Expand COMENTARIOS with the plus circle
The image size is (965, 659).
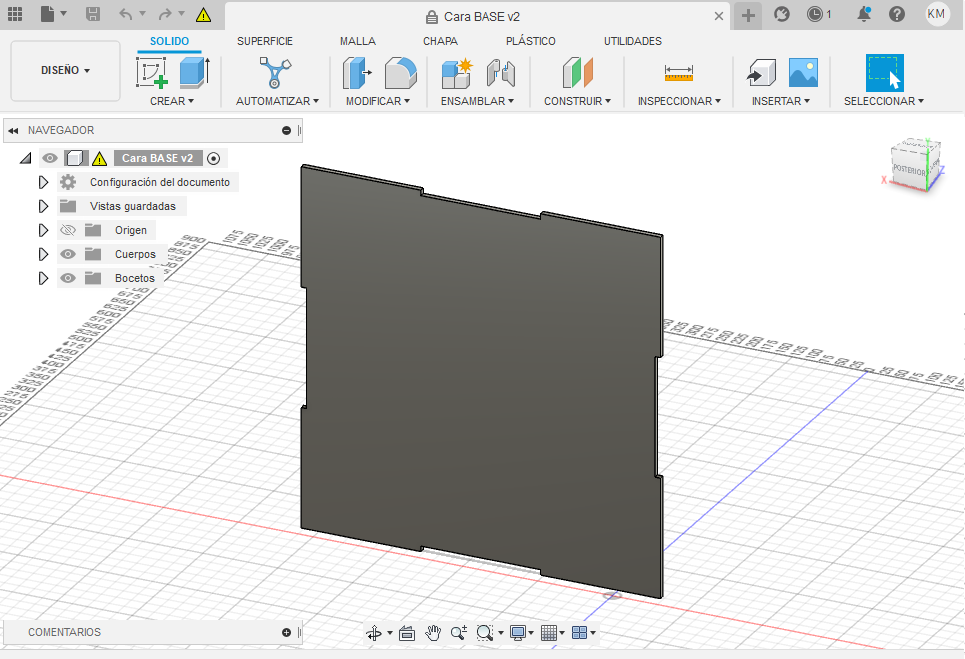coord(286,633)
